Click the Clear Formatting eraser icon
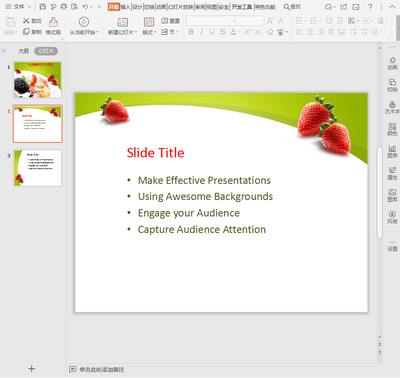Image resolution: width=400 pixels, height=378 pixels. coord(270,32)
